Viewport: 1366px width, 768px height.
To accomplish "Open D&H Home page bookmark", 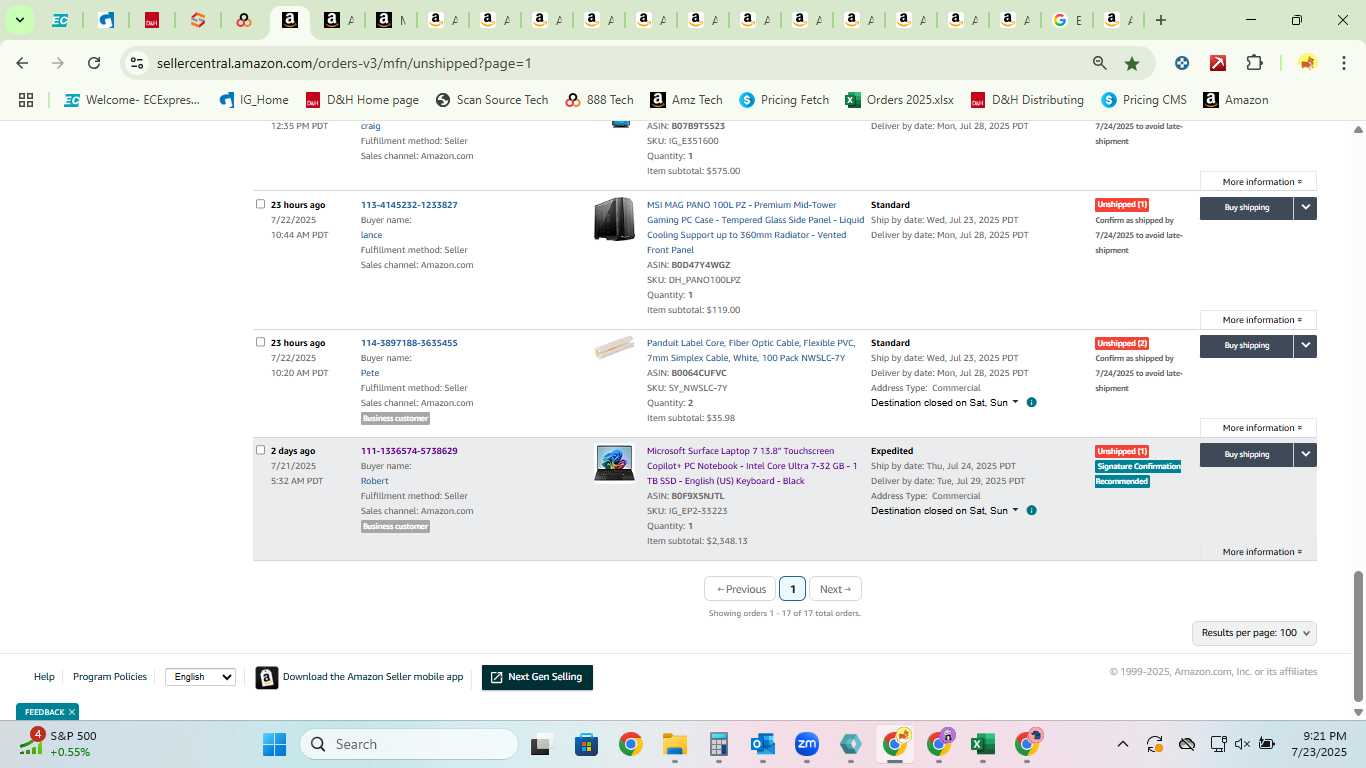I will tap(361, 100).
